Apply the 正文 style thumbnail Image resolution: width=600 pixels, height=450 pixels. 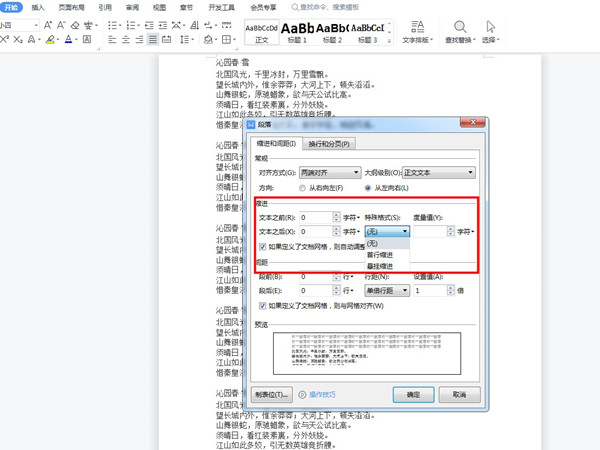[262, 31]
